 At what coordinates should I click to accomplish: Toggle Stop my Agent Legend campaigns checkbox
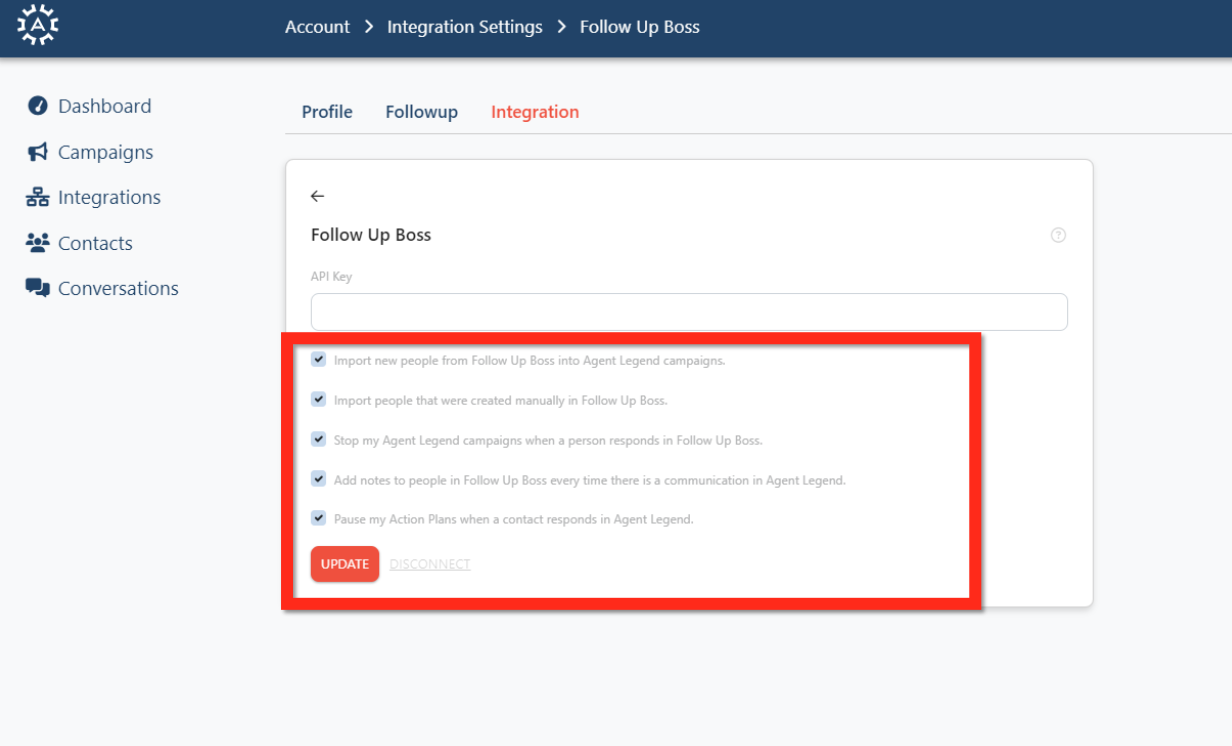318,439
